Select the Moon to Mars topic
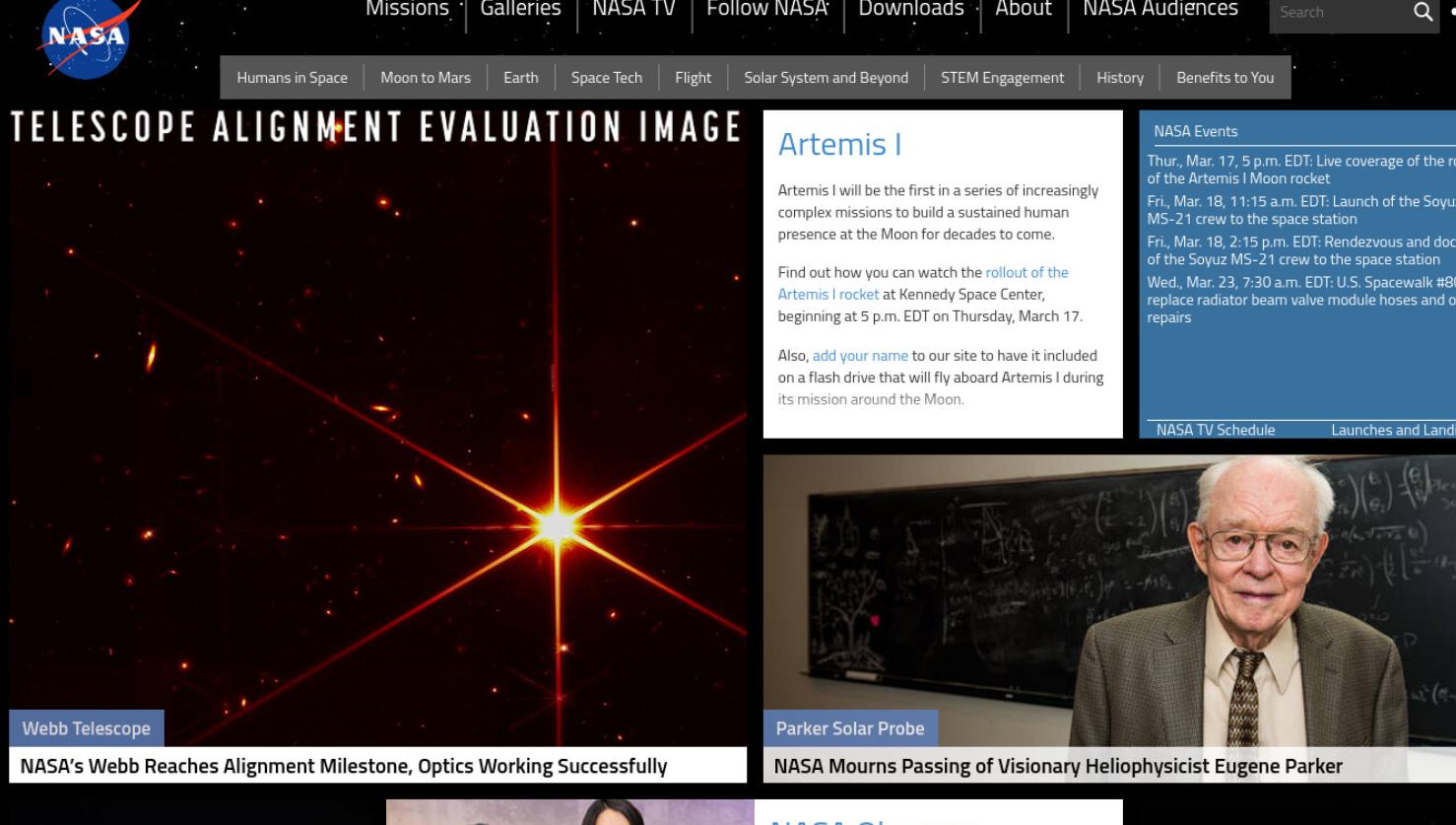The width and height of the screenshot is (1456, 825). click(x=426, y=78)
